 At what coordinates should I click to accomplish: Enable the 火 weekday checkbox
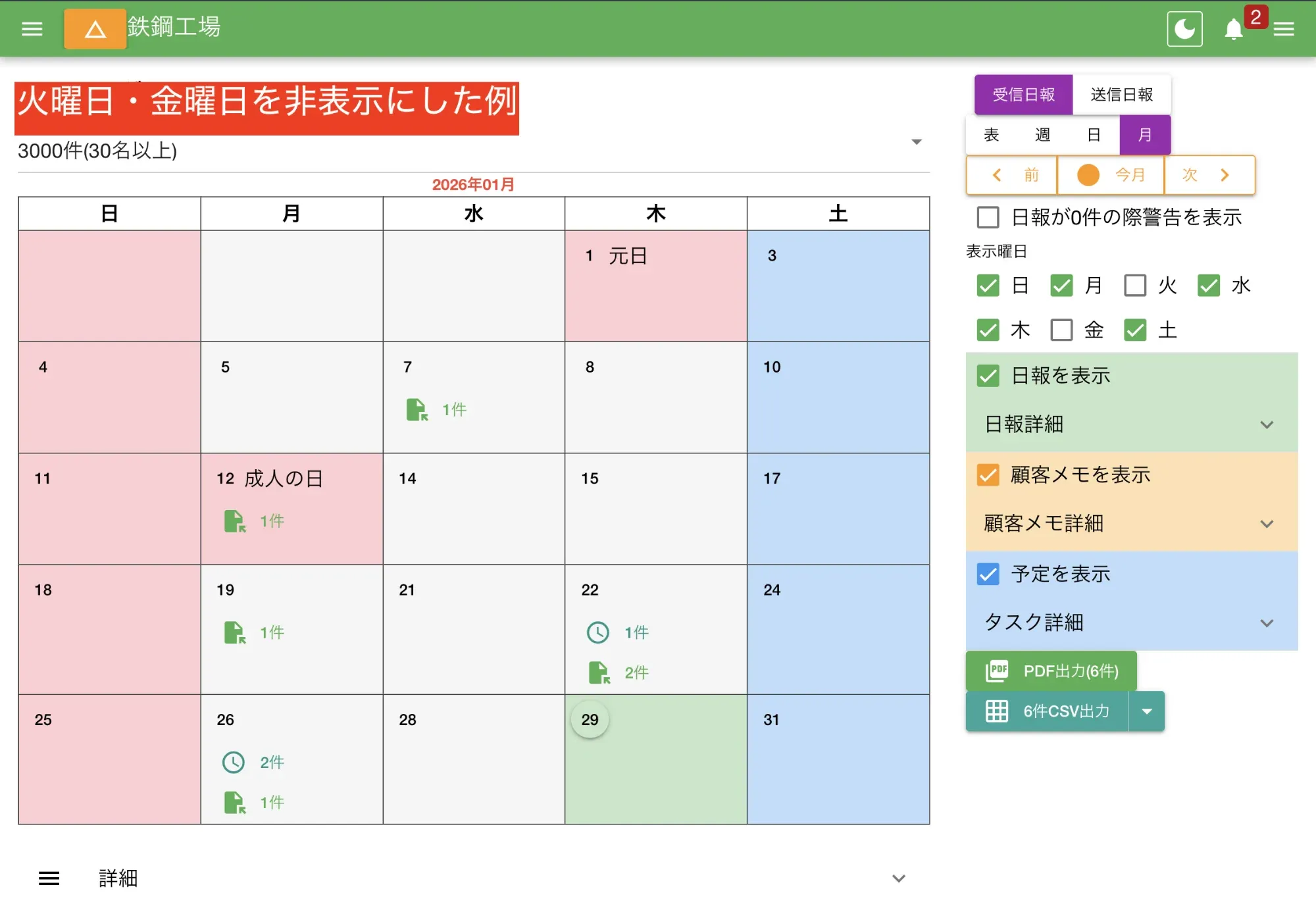[1135, 286]
